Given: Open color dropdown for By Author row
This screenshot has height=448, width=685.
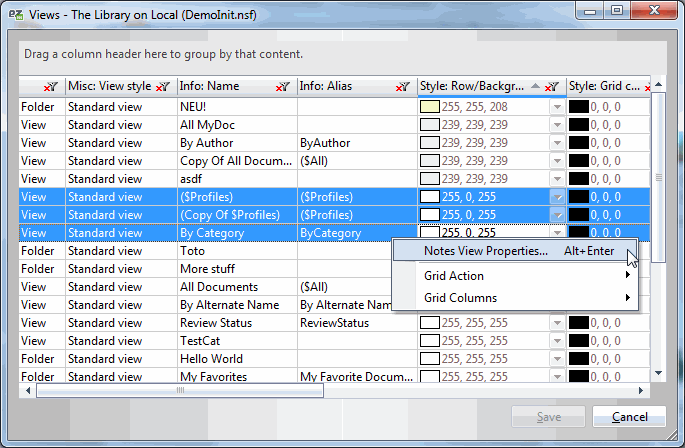Looking at the screenshot, I should 557,143.
